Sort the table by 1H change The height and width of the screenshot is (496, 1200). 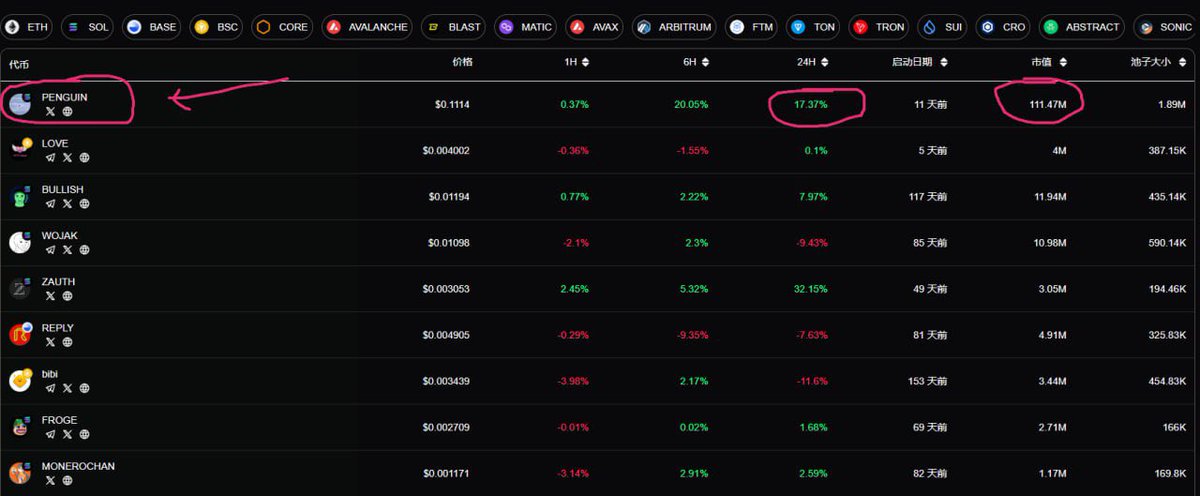click(586, 62)
